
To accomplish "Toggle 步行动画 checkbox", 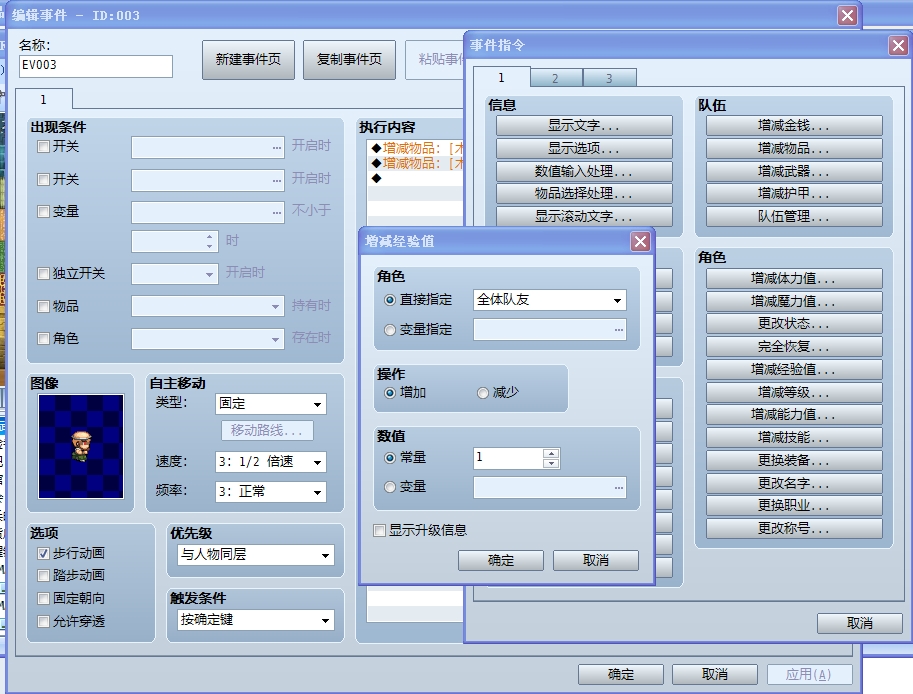I will [x=43, y=553].
